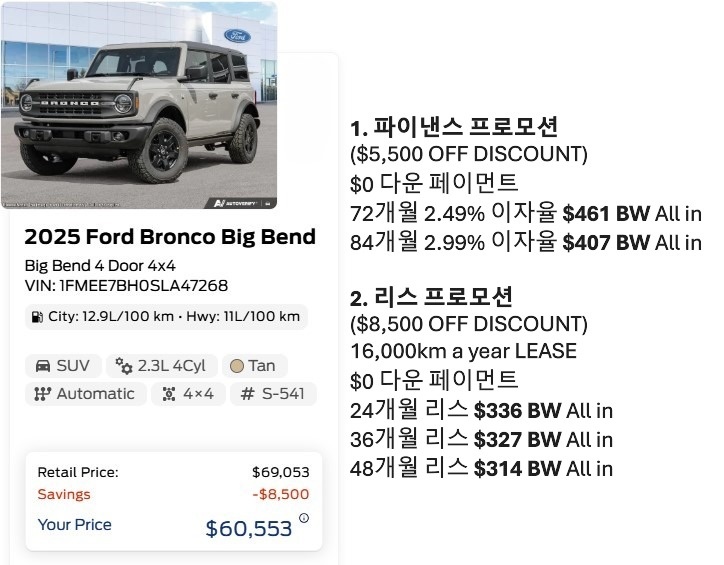724x565 pixels.
Task: Click the gear-shift transmission icon beside Automatic
Action: click(42, 394)
